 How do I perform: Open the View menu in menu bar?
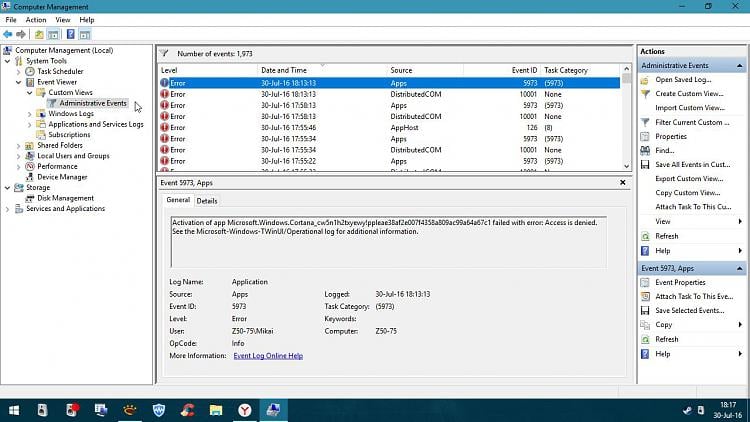63,20
